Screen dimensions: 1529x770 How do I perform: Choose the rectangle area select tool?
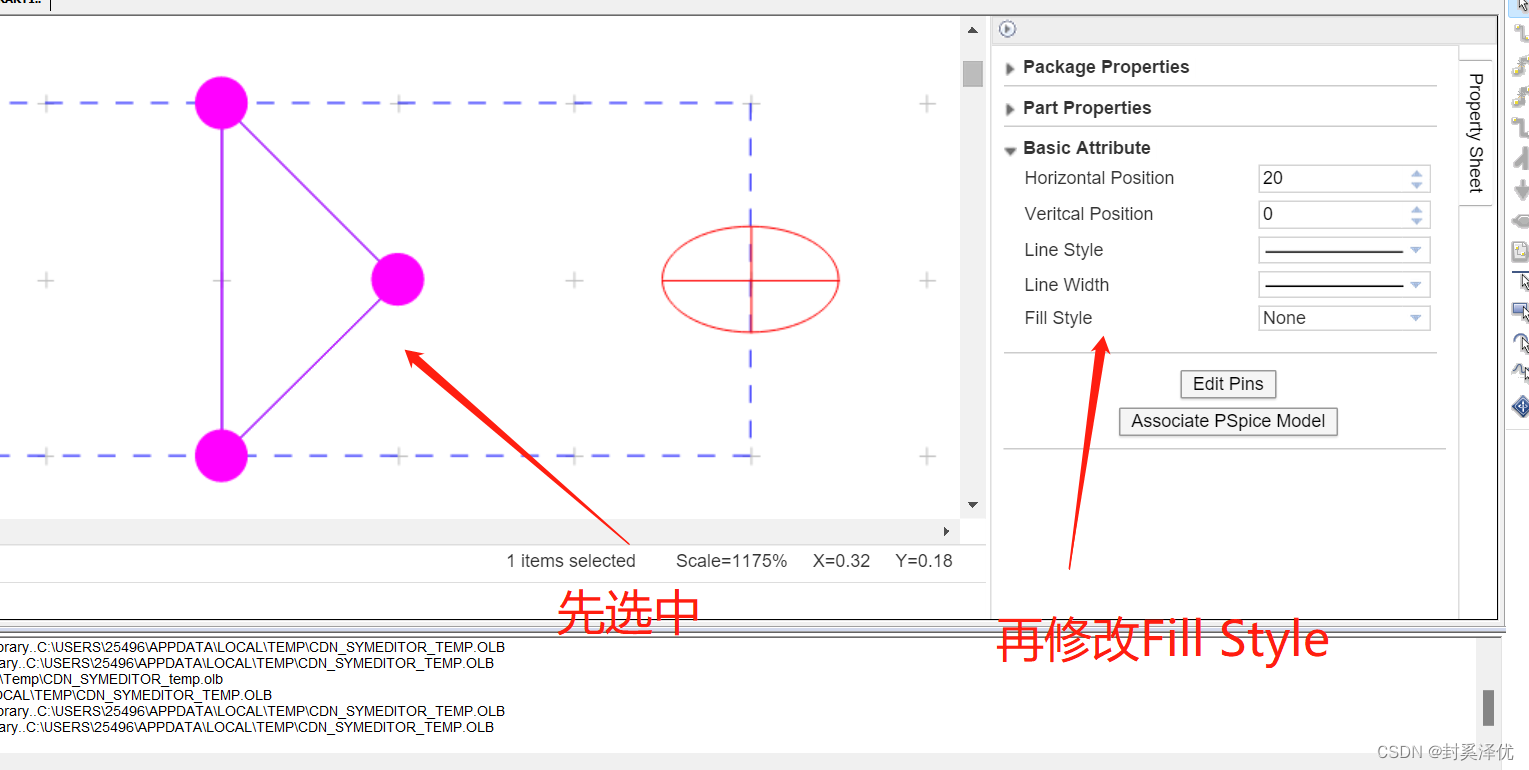[x=1521, y=312]
